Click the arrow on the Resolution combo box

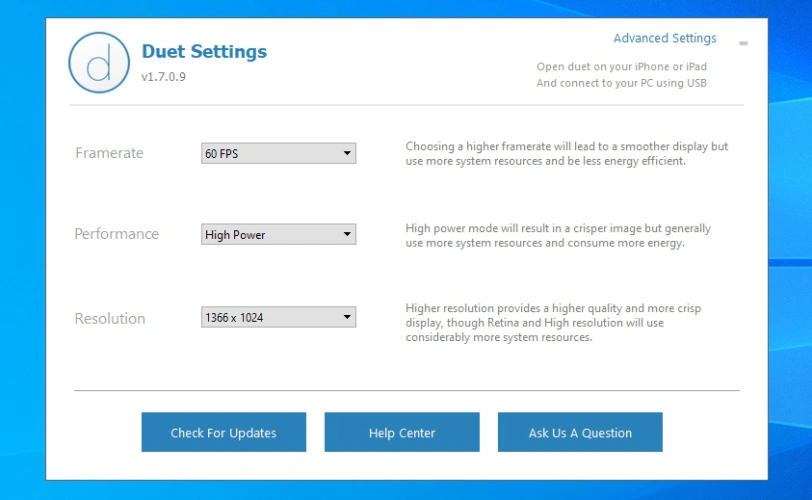347,318
